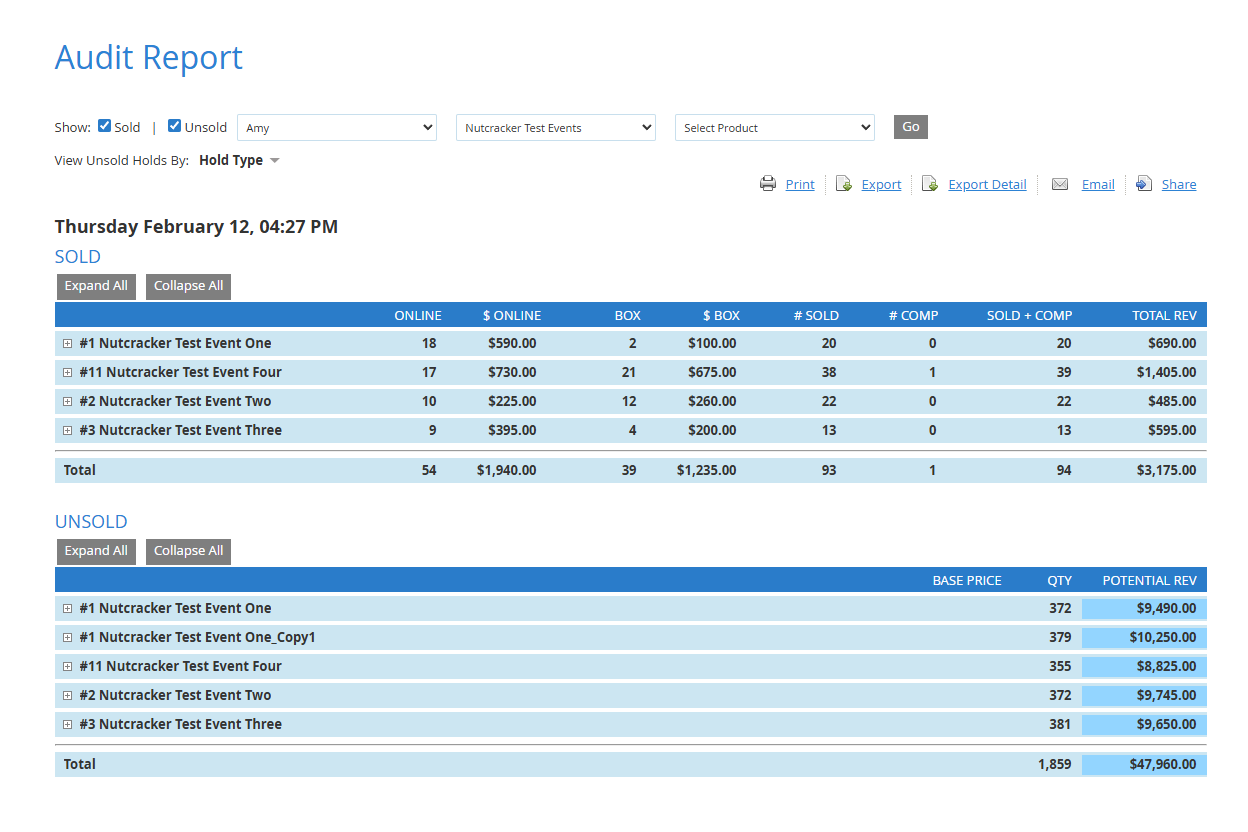Open the Nutcracker Test Events dropdown
The width and height of the screenshot is (1248, 832).
(555, 128)
